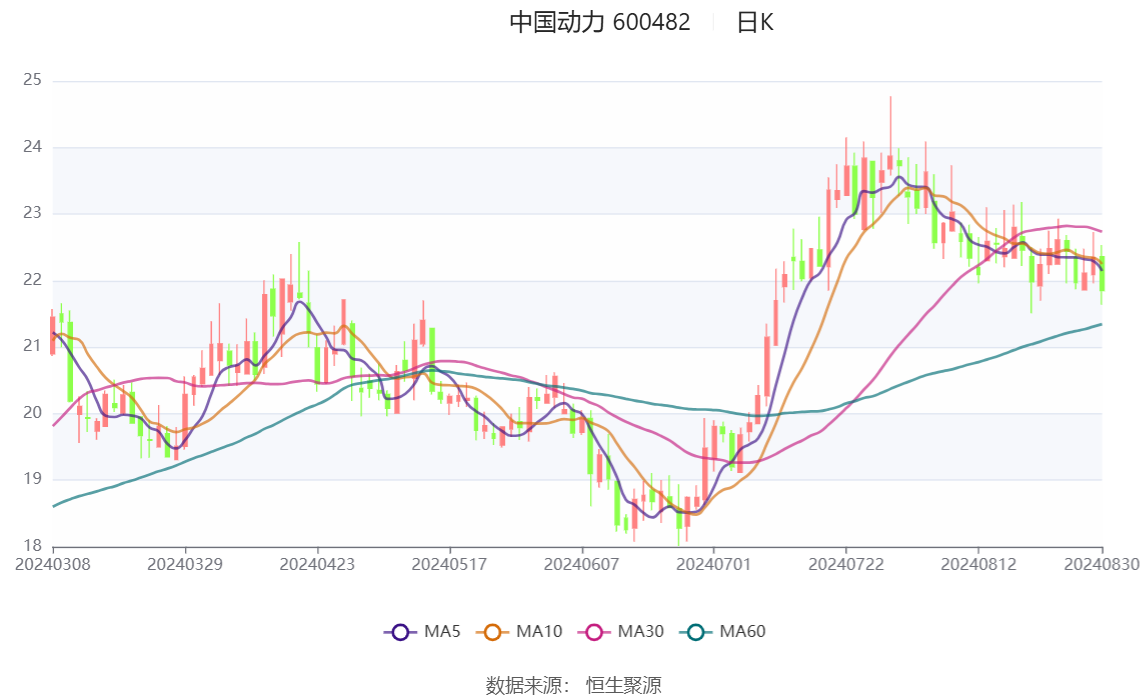Click the 24 price axis label
Image resolution: width=1147 pixels, height=699 pixels.
32,146
